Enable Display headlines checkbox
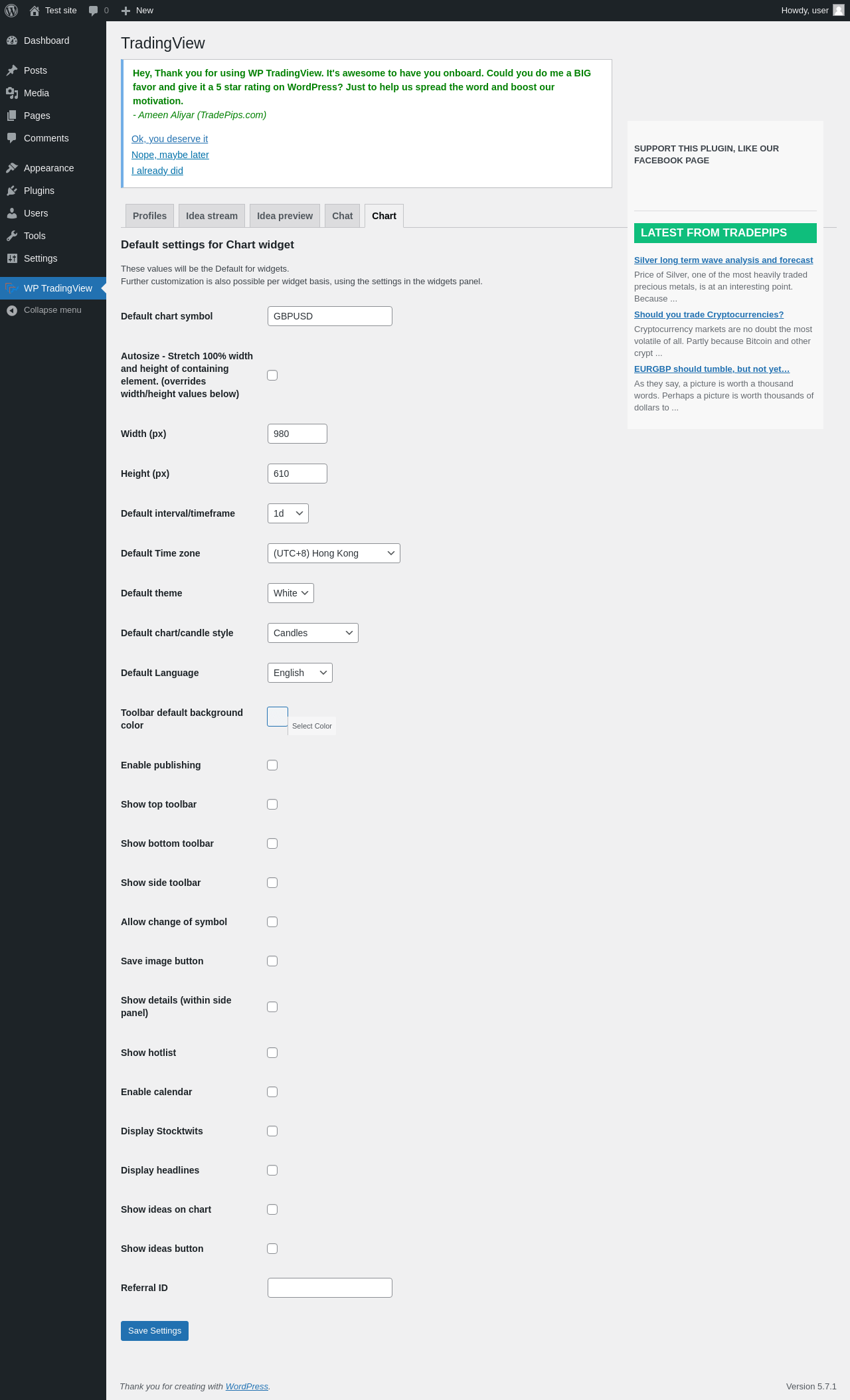850x1400 pixels. pos(272,1170)
